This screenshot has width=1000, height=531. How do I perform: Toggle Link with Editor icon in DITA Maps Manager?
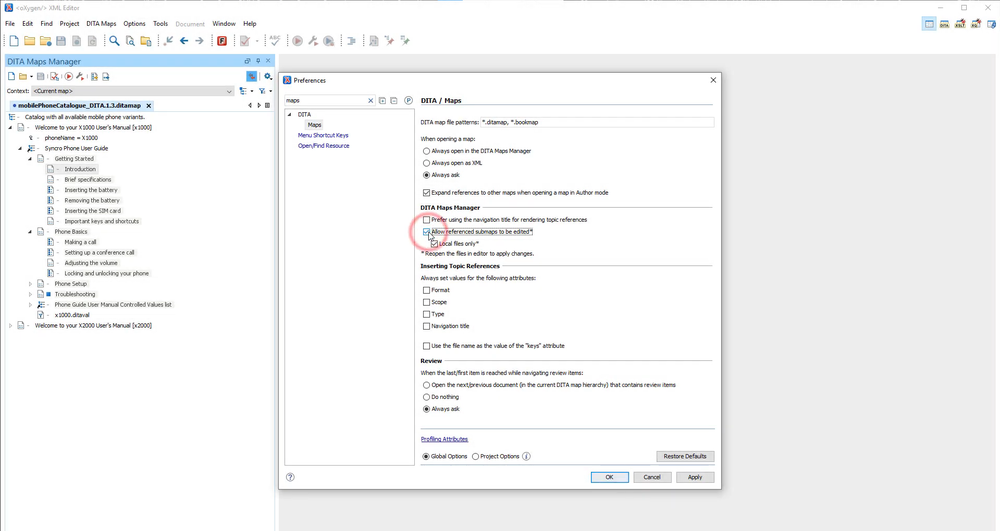tap(252, 76)
